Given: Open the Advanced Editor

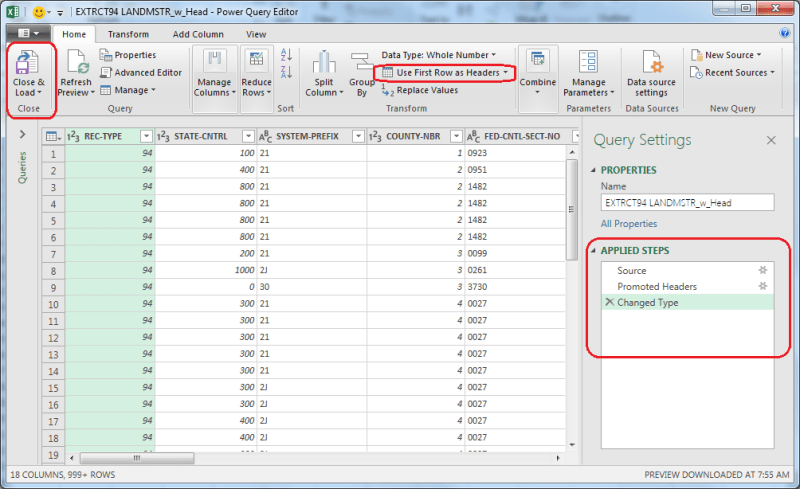Looking at the screenshot, I should click(141, 72).
